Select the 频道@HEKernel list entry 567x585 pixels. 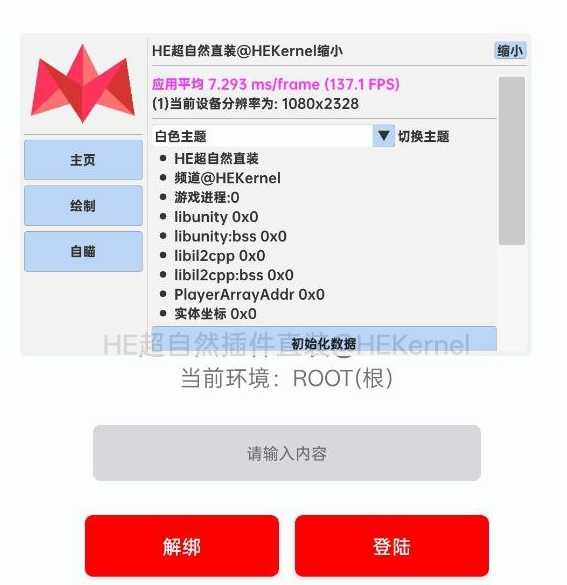227,178
